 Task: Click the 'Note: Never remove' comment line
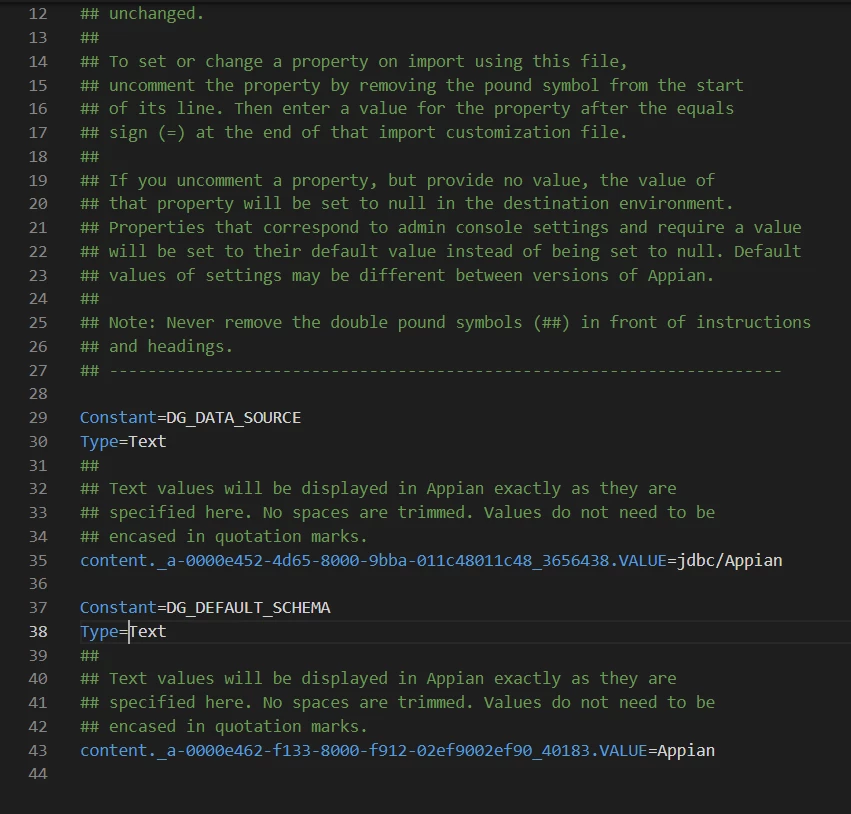click(x=446, y=322)
